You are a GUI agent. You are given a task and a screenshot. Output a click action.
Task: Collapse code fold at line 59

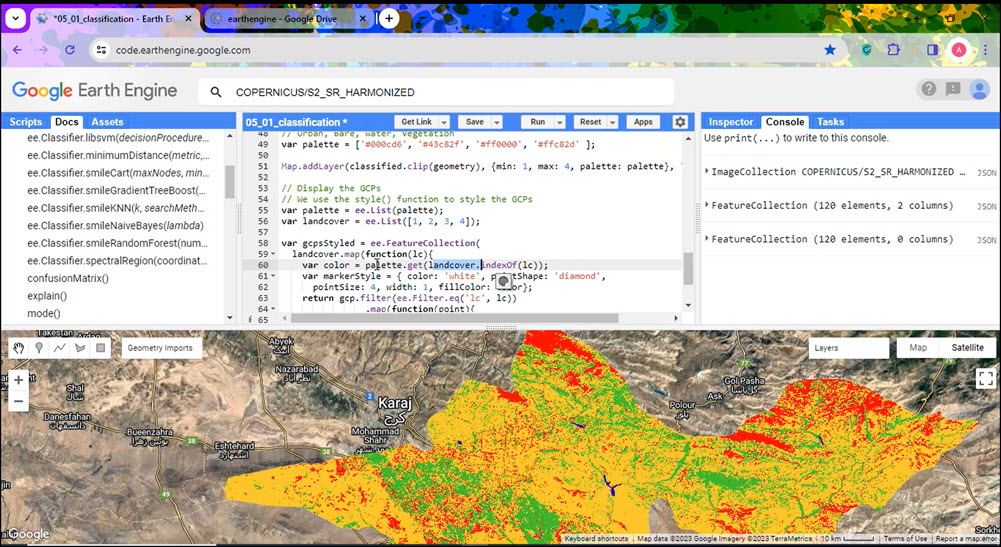274,254
